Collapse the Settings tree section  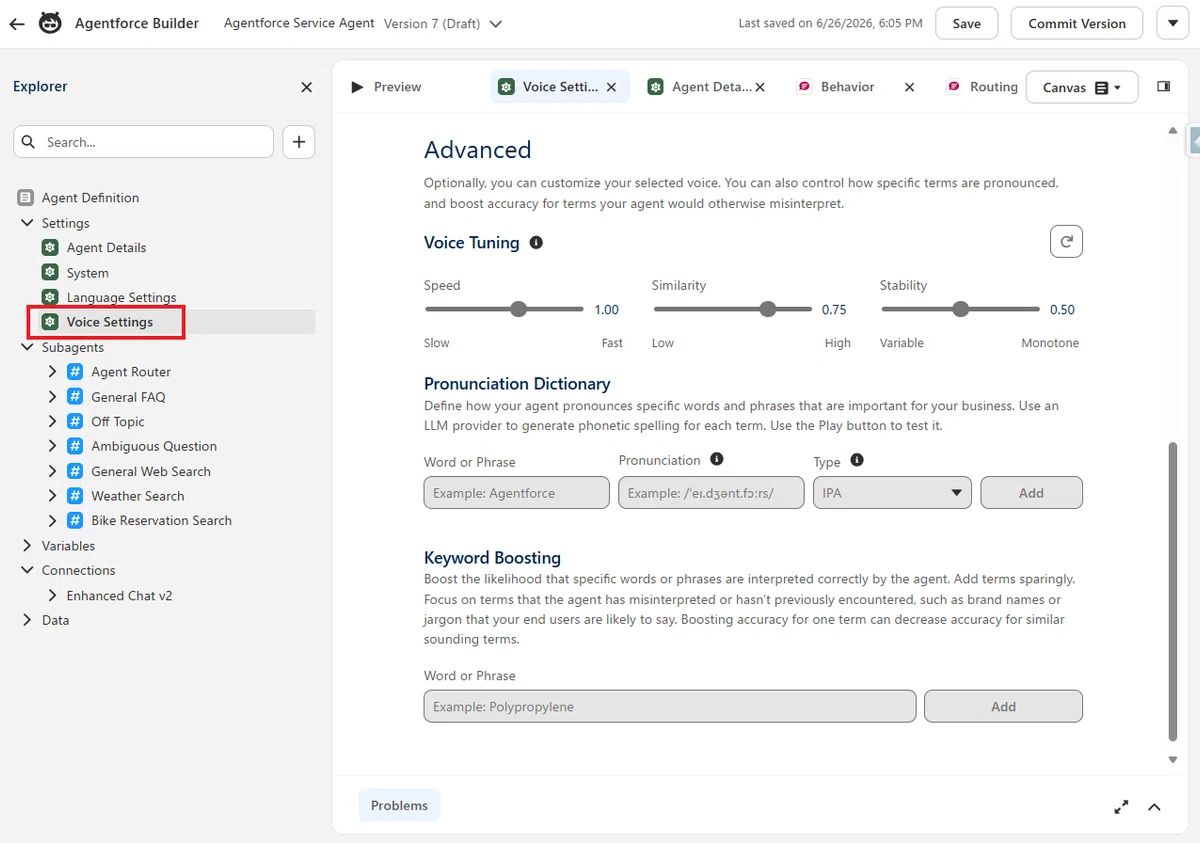point(27,223)
